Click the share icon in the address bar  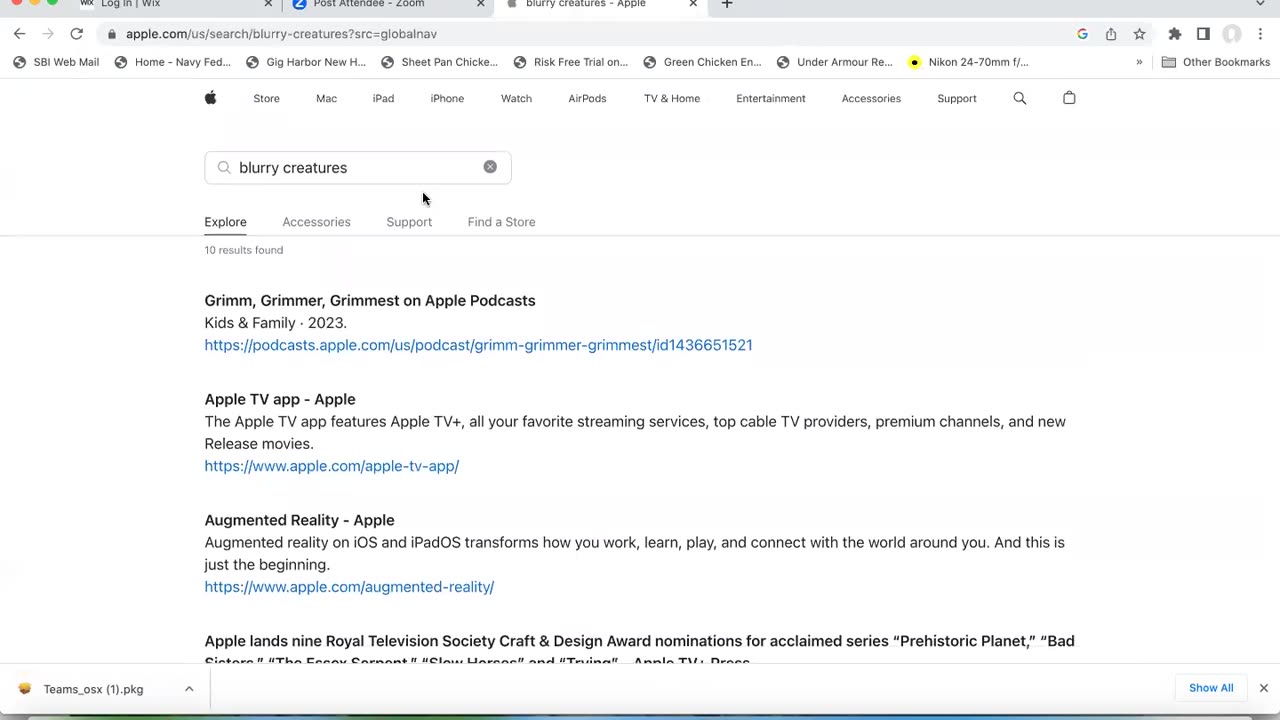pyautogui.click(x=1111, y=34)
